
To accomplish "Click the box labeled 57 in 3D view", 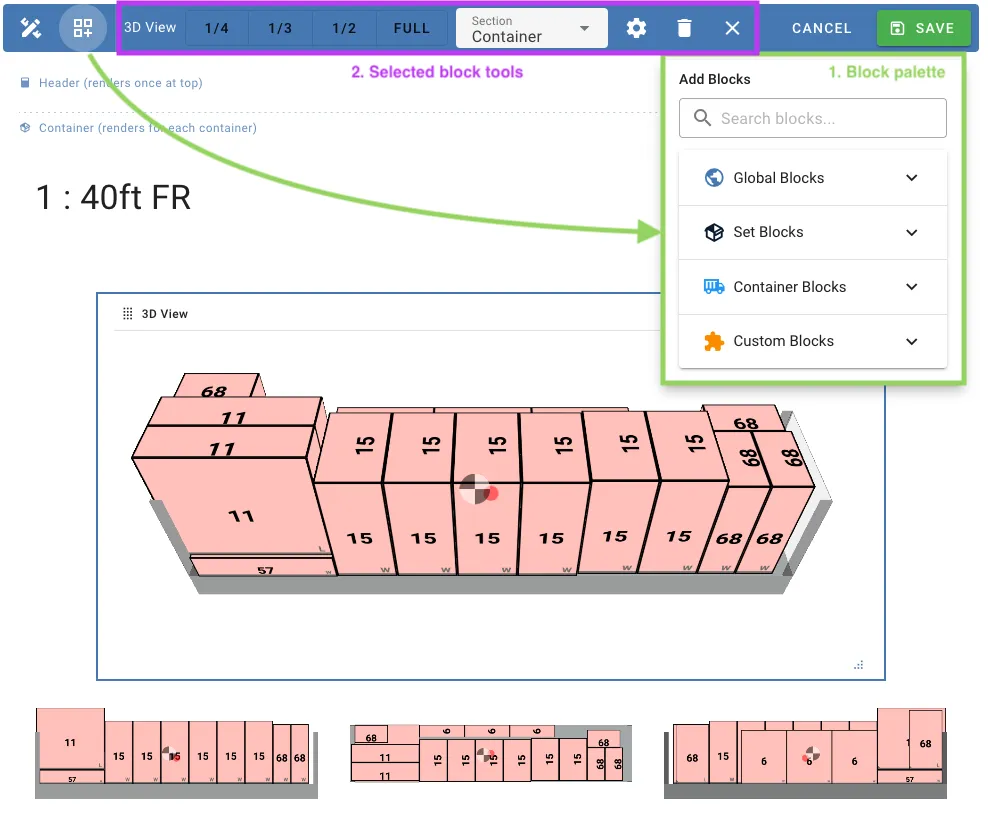I will click(263, 567).
